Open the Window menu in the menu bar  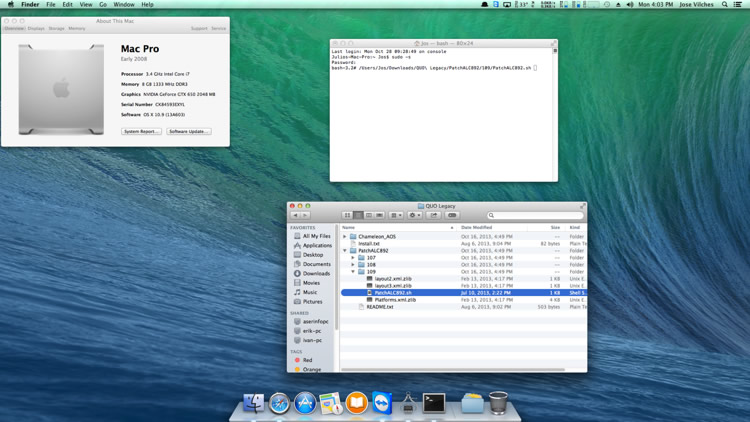coord(124,5)
